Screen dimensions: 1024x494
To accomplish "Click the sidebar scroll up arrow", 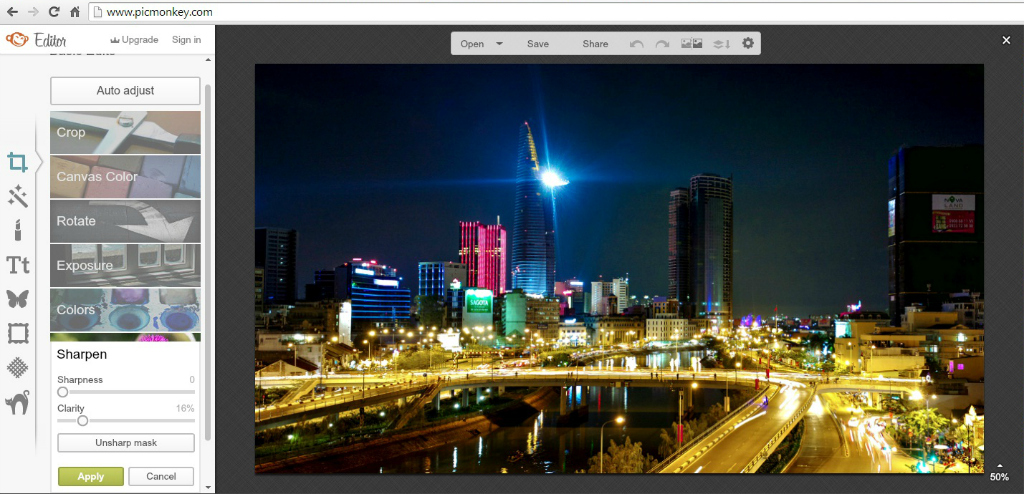I will pyautogui.click(x=208, y=60).
